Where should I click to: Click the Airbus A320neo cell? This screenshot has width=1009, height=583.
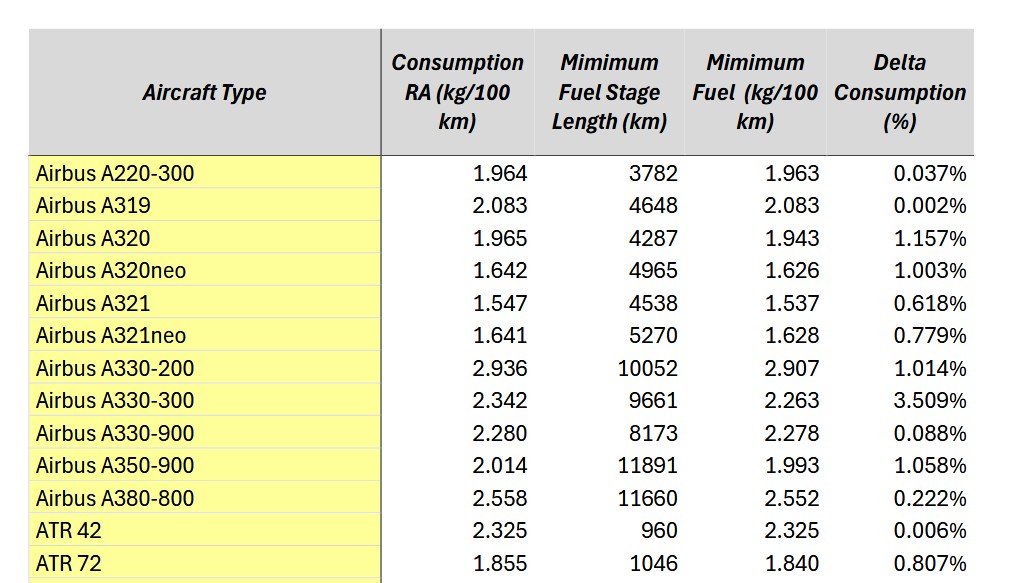pyautogui.click(x=205, y=271)
